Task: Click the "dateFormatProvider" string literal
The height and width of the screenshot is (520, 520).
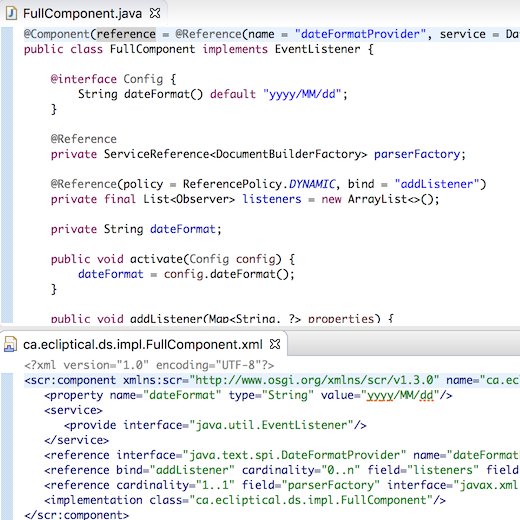Action: click(360, 34)
